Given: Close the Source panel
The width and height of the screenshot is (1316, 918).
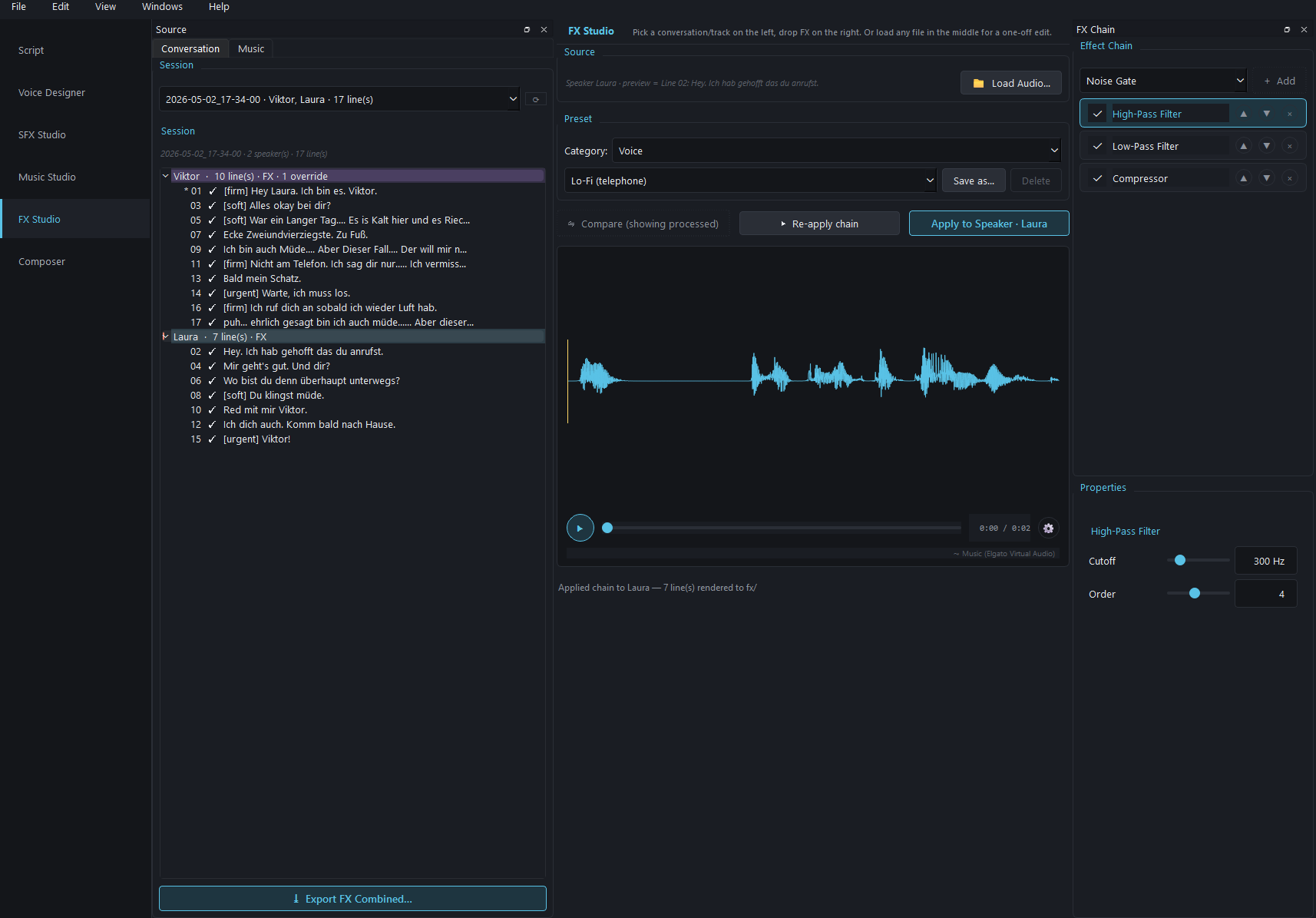Looking at the screenshot, I should [544, 29].
